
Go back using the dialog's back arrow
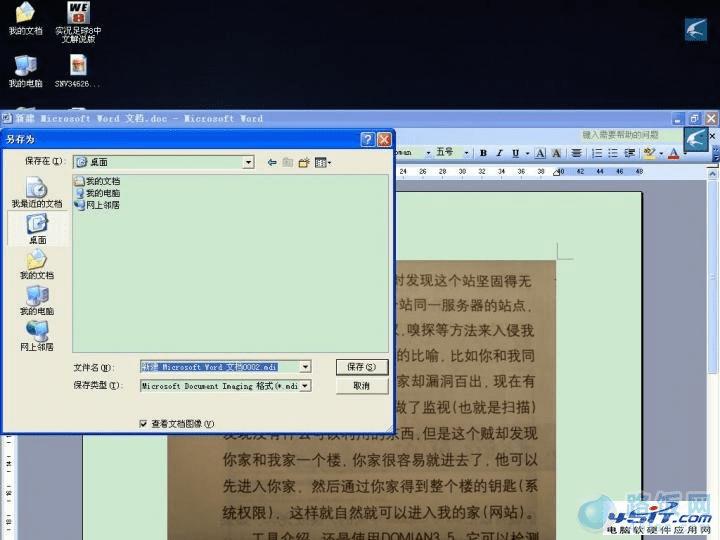[x=272, y=162]
